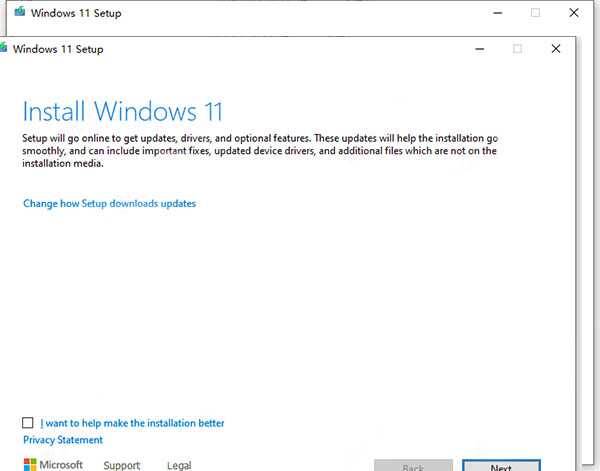This screenshot has width=600, height=471.
Task: Open the Legal link at bottom
Action: (179, 465)
